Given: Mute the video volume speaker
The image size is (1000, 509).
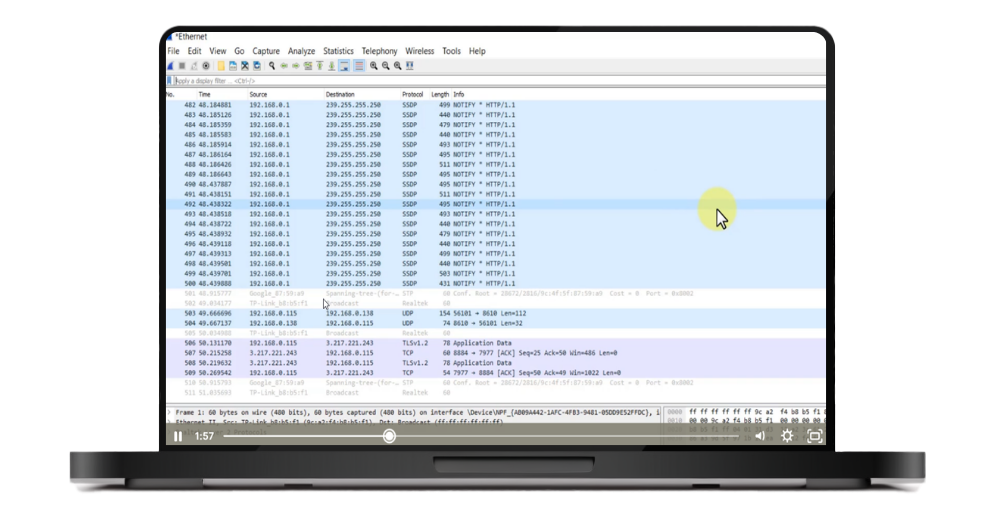Looking at the screenshot, I should click(759, 436).
